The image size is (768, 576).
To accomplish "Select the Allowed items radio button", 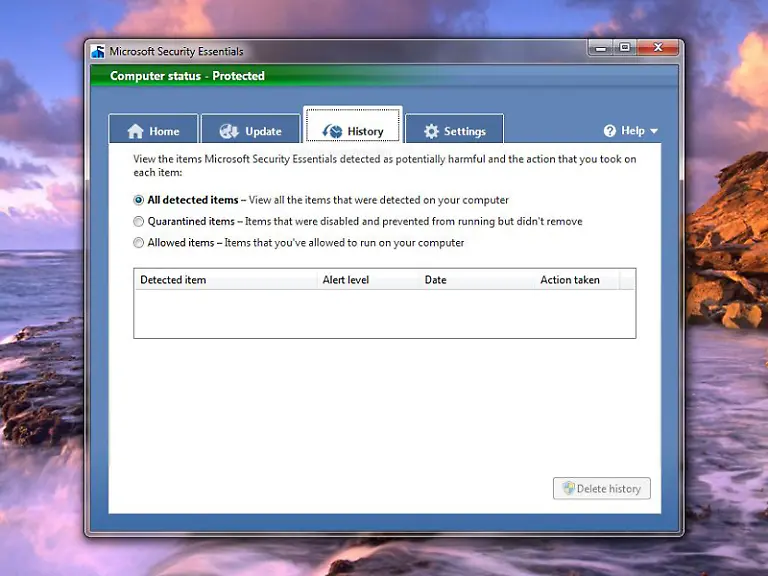I will pos(139,243).
